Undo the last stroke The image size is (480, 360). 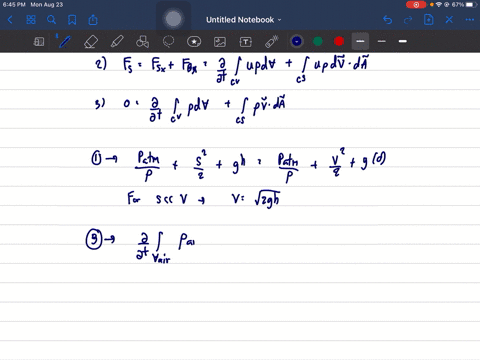[x=387, y=20]
